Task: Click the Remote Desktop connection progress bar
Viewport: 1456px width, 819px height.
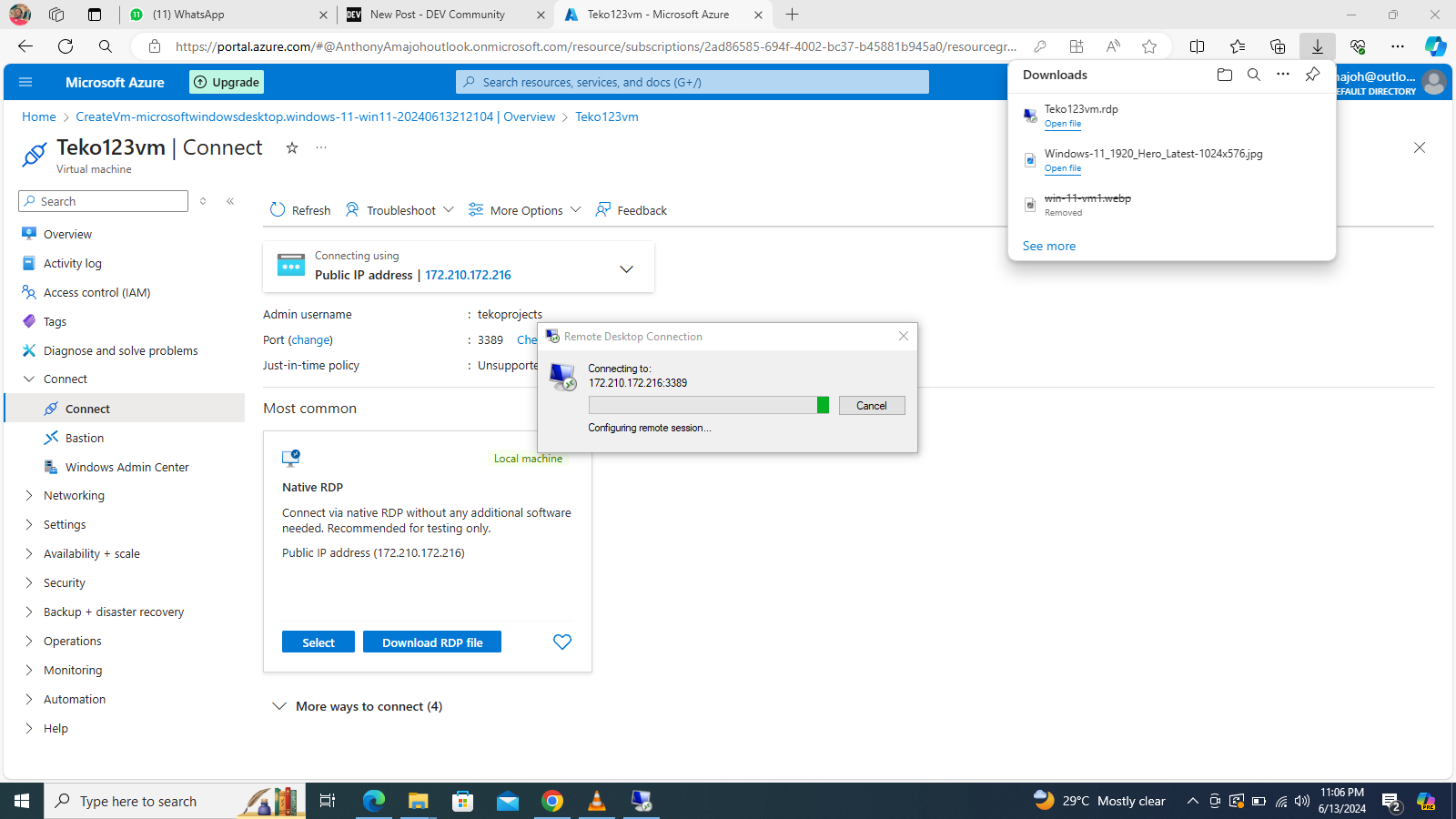Action: click(x=709, y=405)
